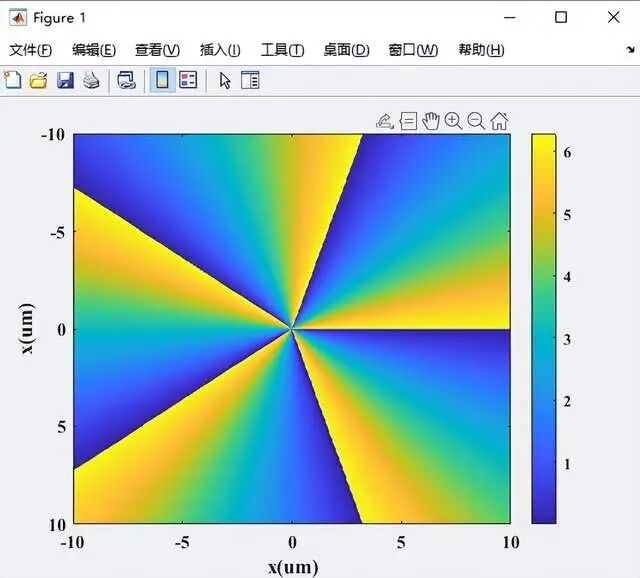Toggle the Insert Legend button
Viewport: 640px width, 578px height.
(188, 81)
